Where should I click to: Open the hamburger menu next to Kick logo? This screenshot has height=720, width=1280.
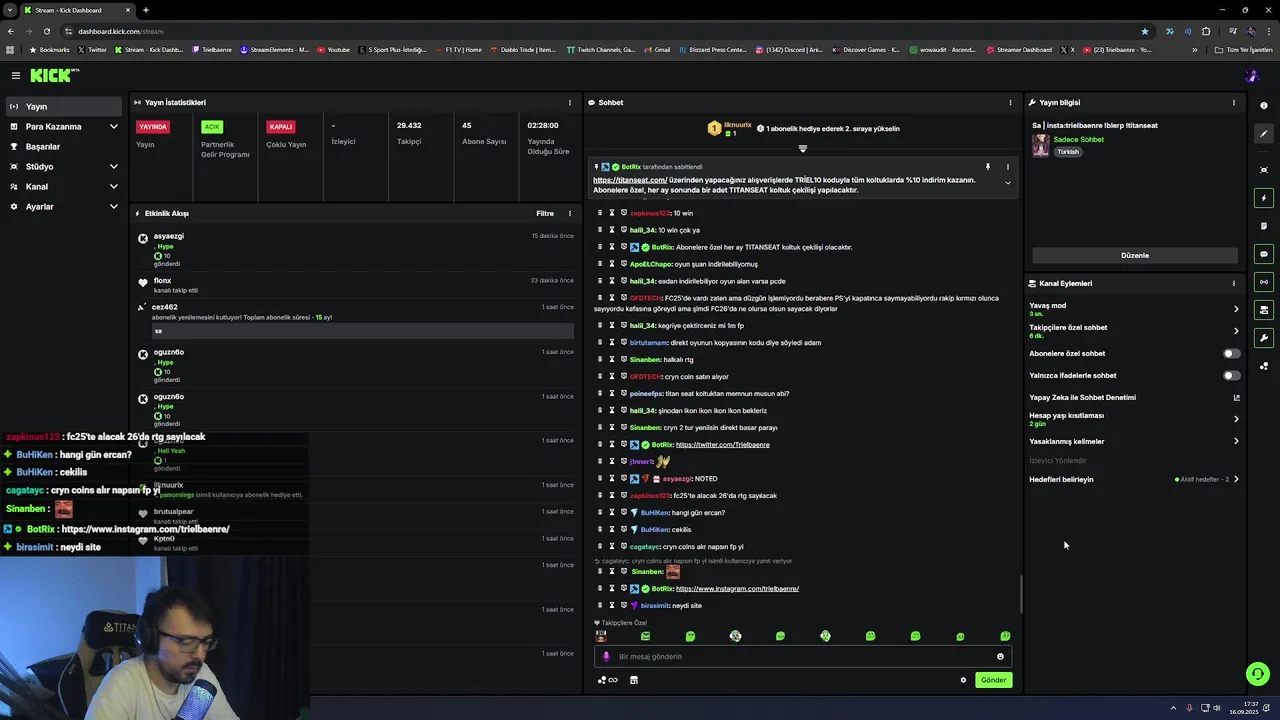tap(16, 76)
